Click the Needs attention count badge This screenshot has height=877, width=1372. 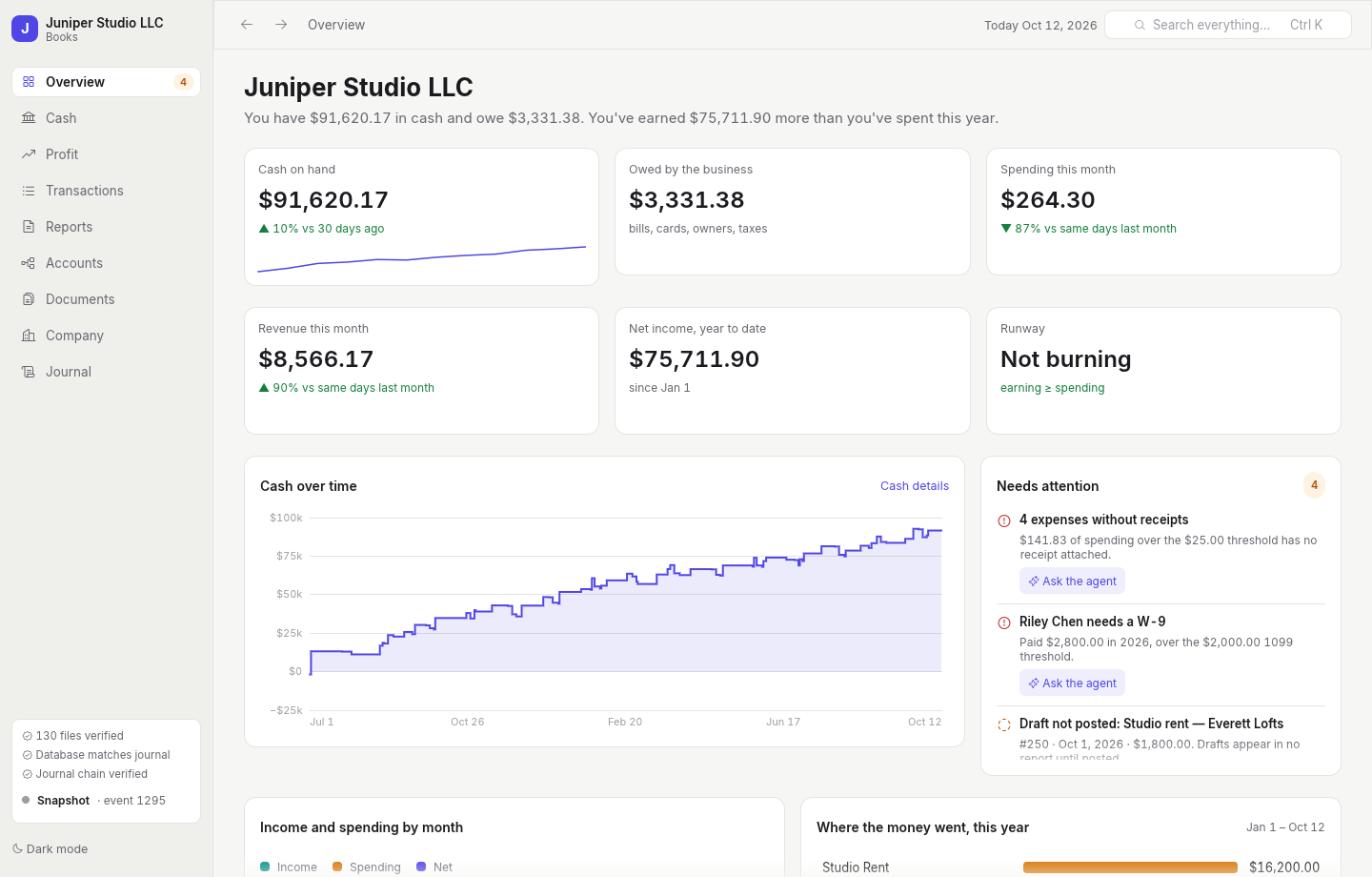[1314, 485]
